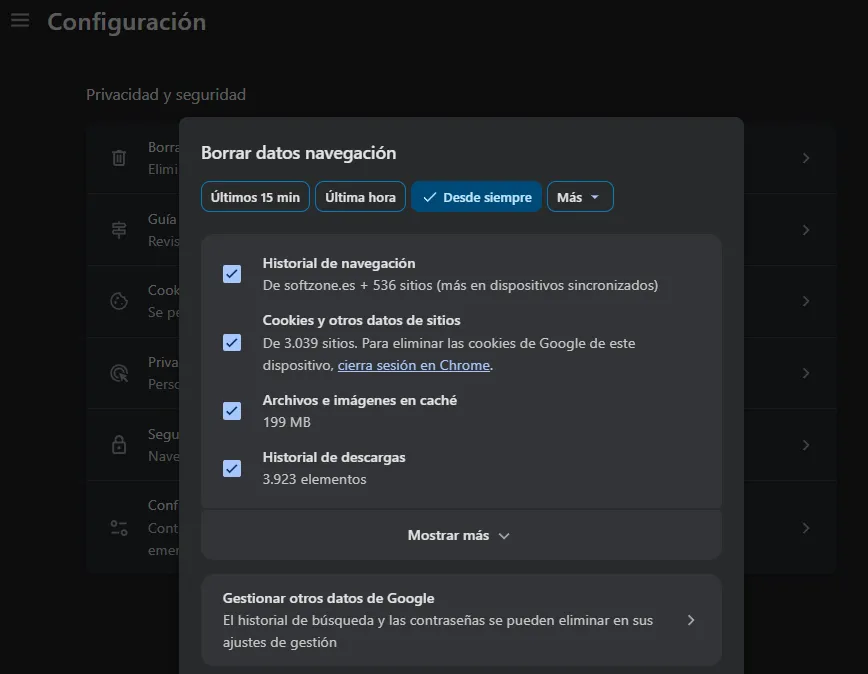Viewport: 868px width, 674px height.
Task: Click the cierra sesión en Chrome link
Action: (x=414, y=364)
